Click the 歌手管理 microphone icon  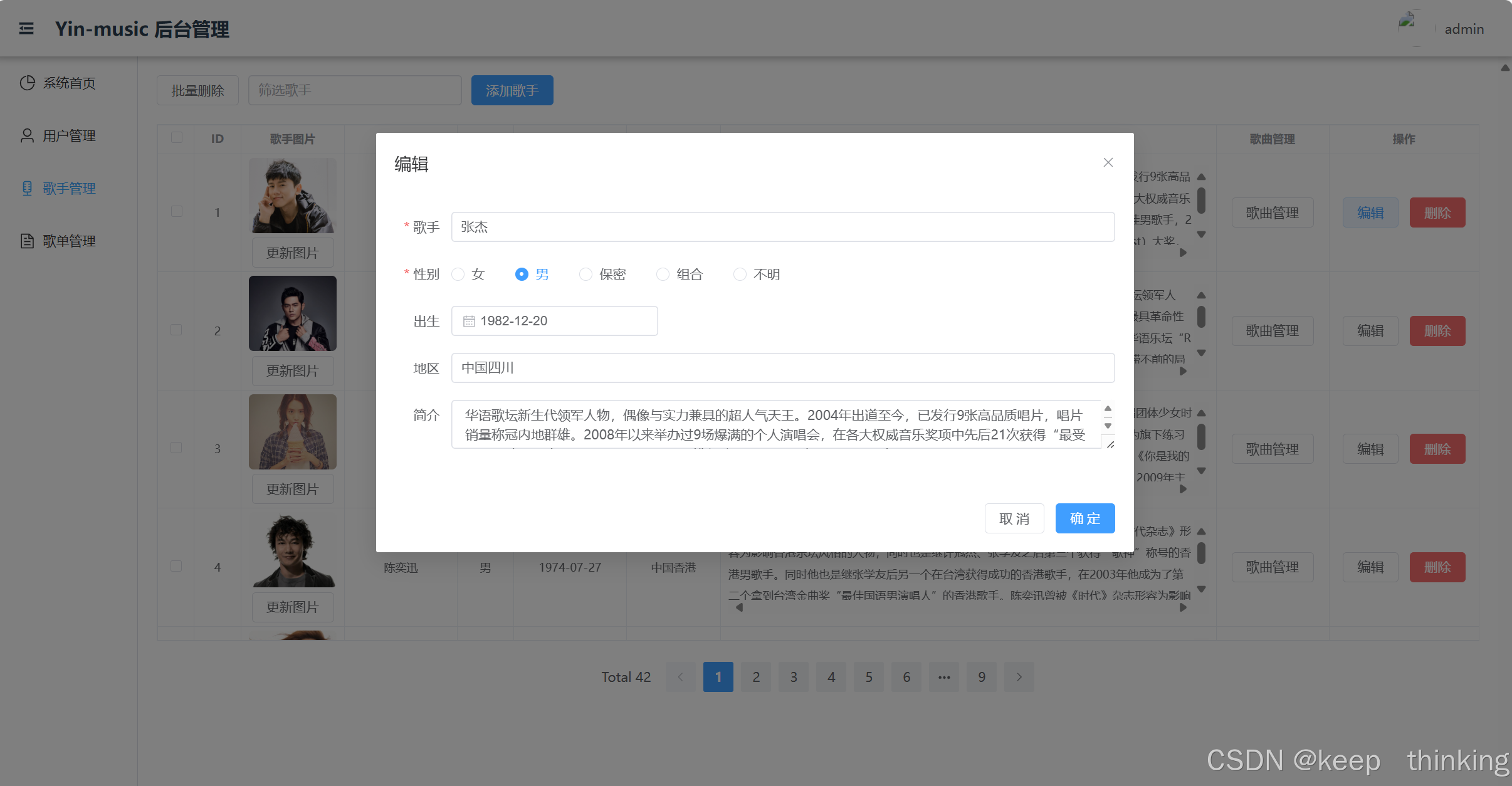27,188
